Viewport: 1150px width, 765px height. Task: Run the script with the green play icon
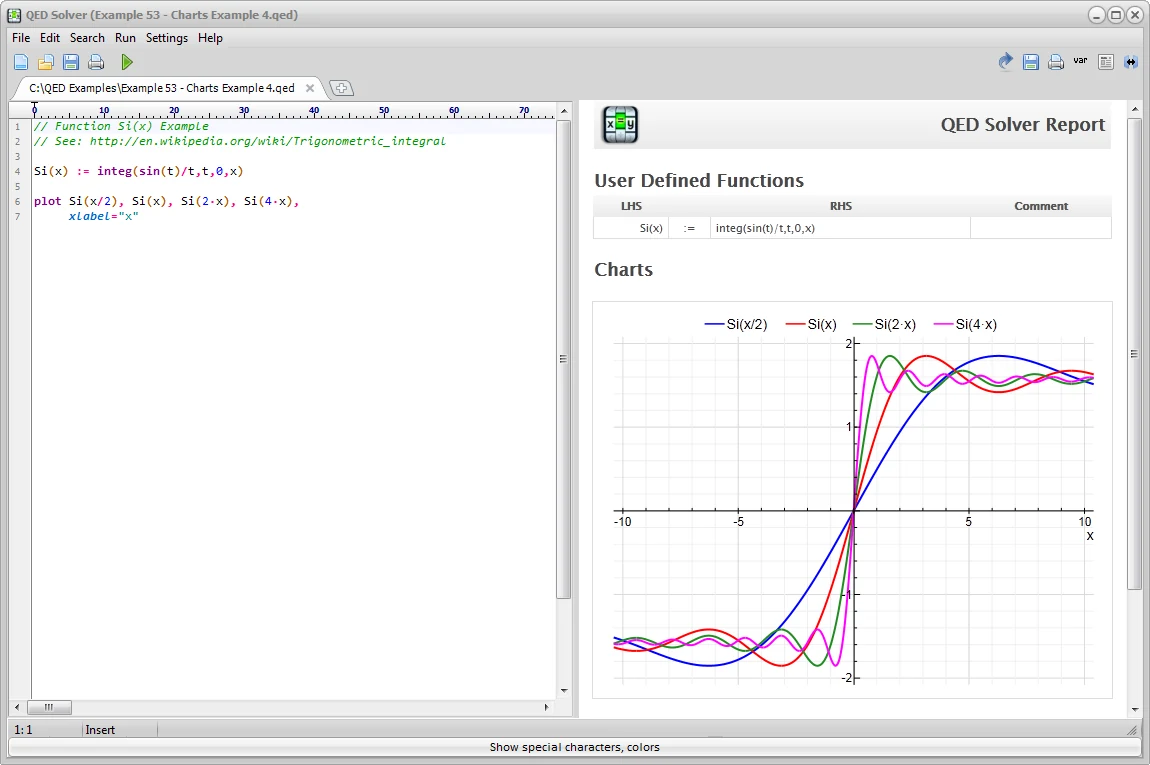tap(127, 62)
